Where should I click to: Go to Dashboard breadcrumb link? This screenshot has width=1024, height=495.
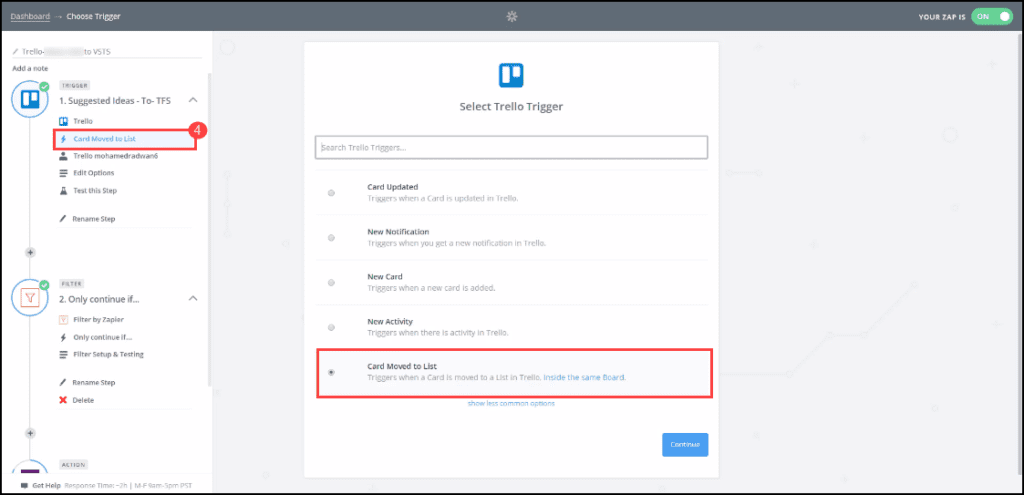[x=30, y=16]
